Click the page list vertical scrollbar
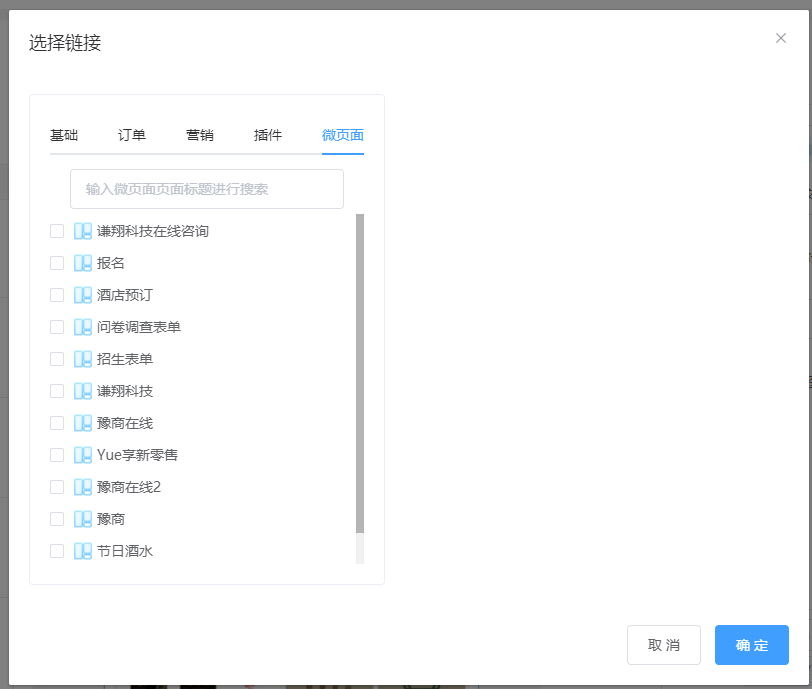 click(360, 373)
